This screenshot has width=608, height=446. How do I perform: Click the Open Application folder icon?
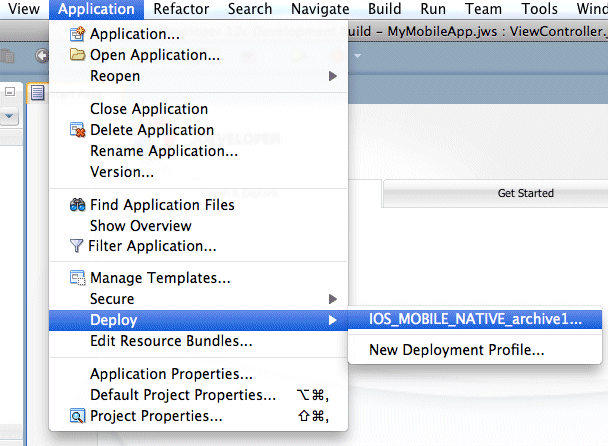[x=78, y=55]
